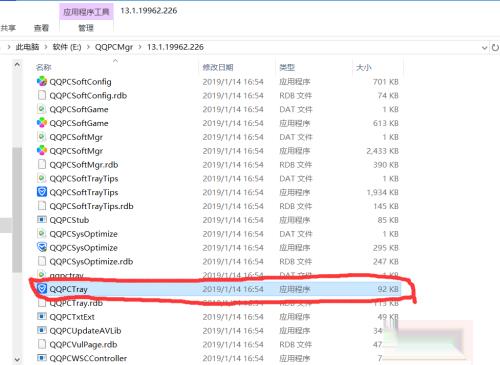Select the QQPCTray application file name
Screen dimensions: 500x365
pyautogui.click(x=68, y=289)
